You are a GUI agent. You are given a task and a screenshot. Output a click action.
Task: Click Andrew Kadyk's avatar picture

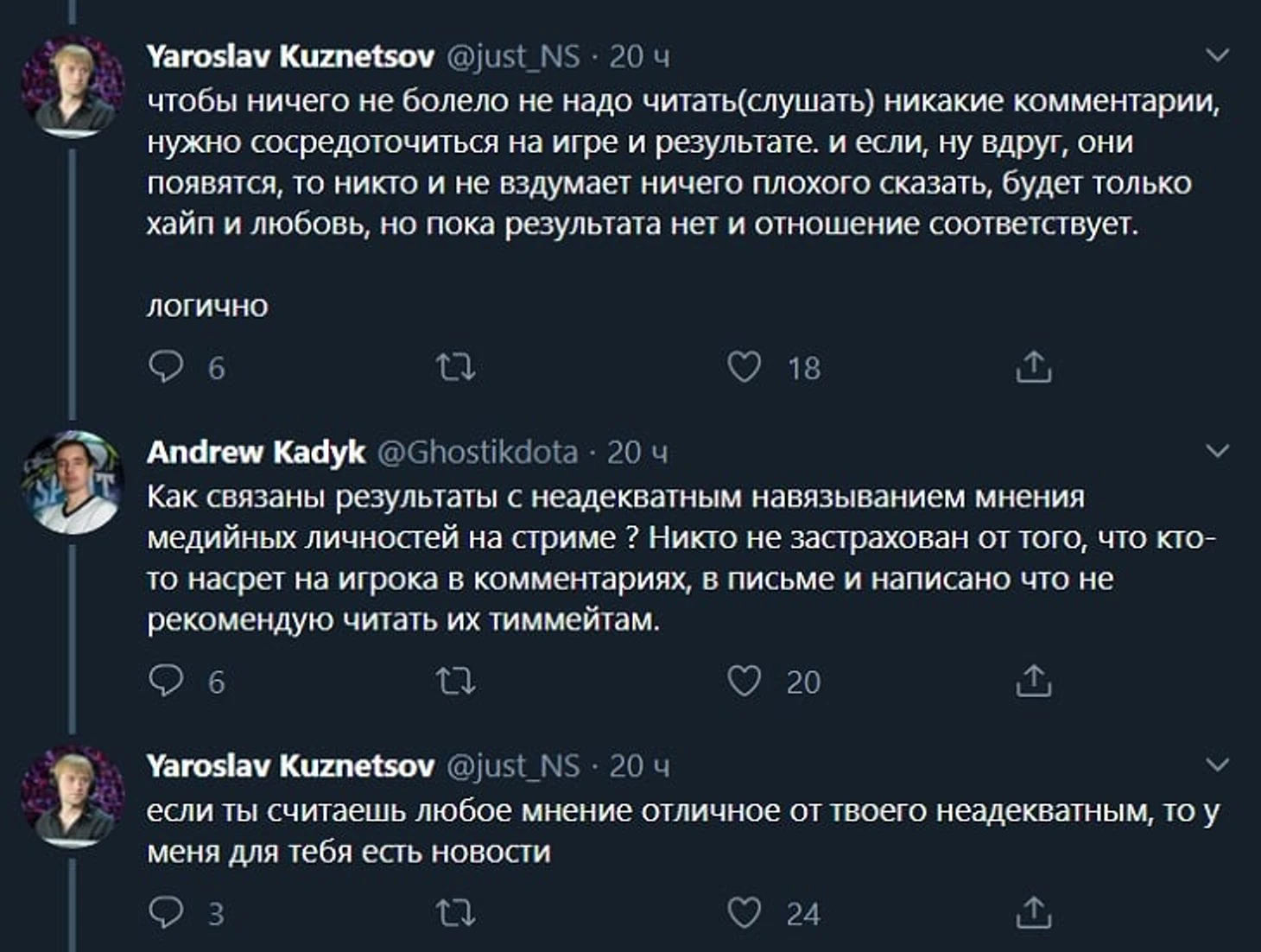(x=73, y=482)
